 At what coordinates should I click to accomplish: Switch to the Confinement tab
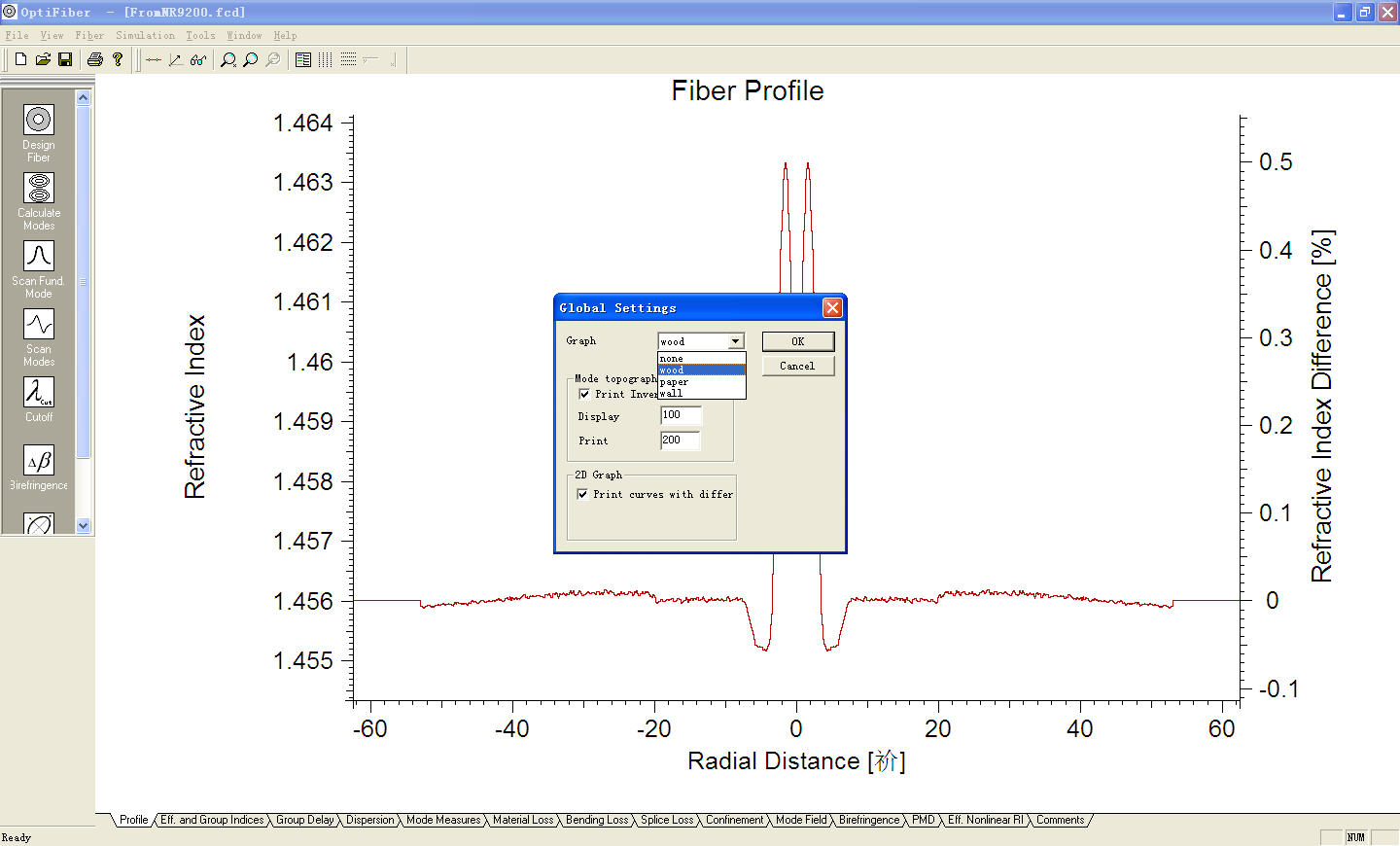(735, 820)
